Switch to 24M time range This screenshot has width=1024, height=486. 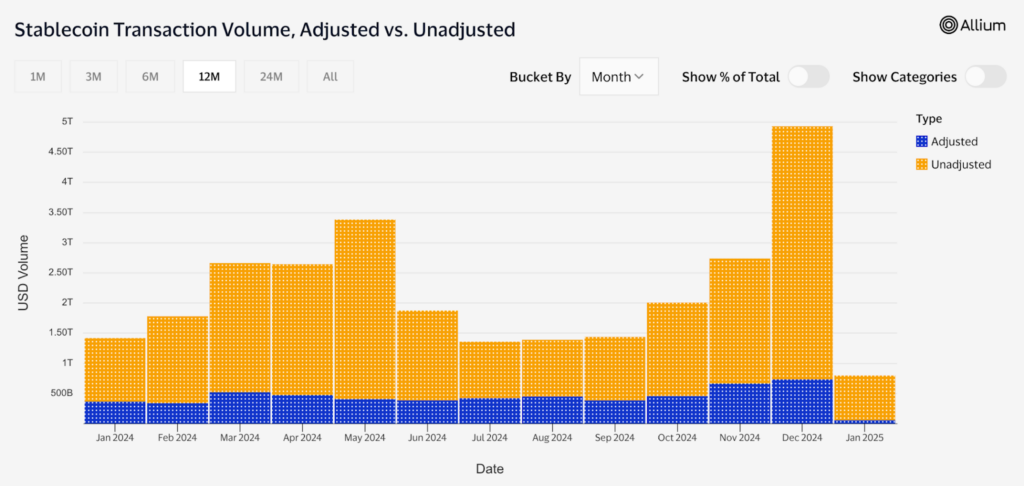coord(270,77)
